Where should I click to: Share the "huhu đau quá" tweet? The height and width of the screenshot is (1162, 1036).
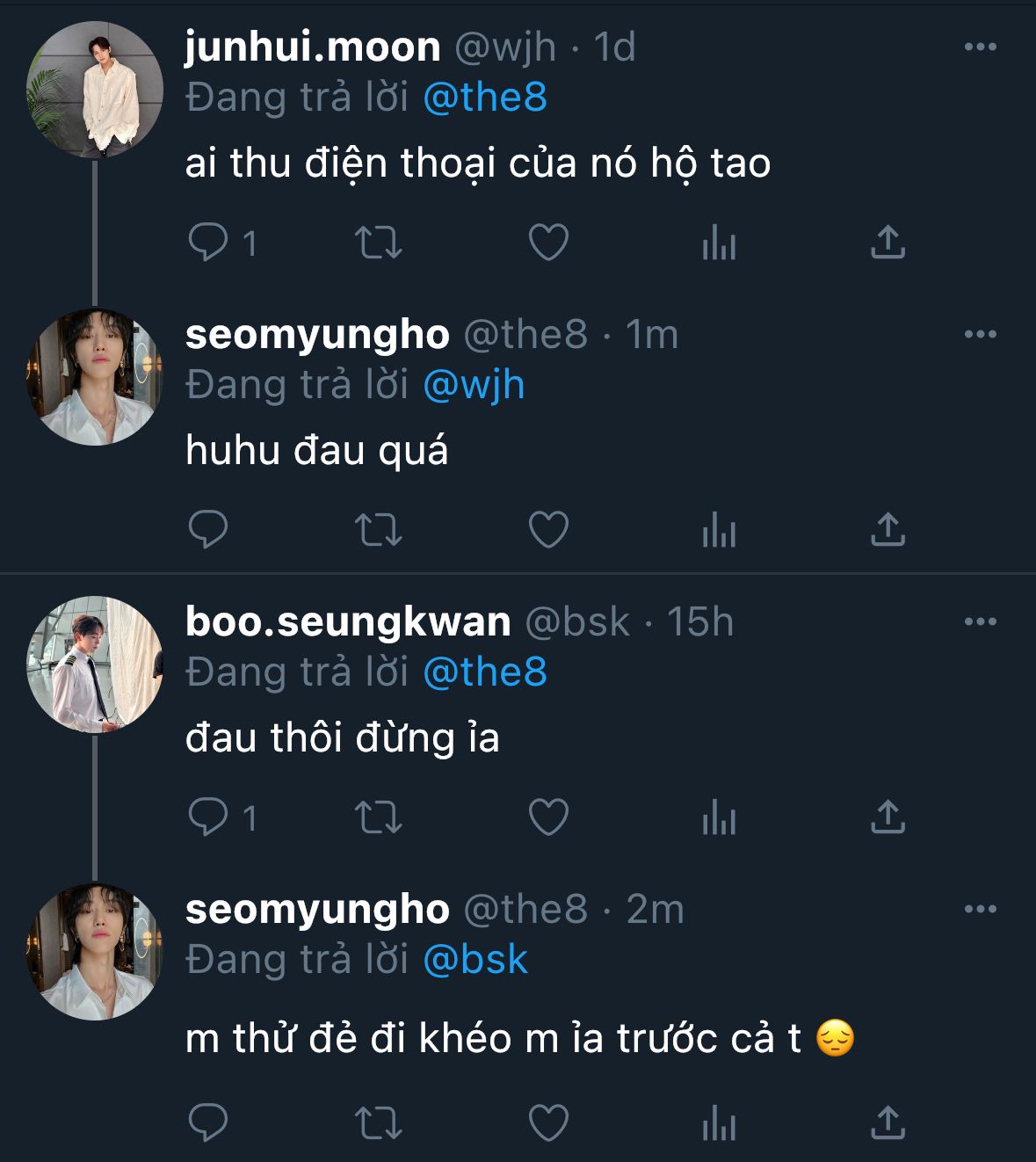click(887, 530)
